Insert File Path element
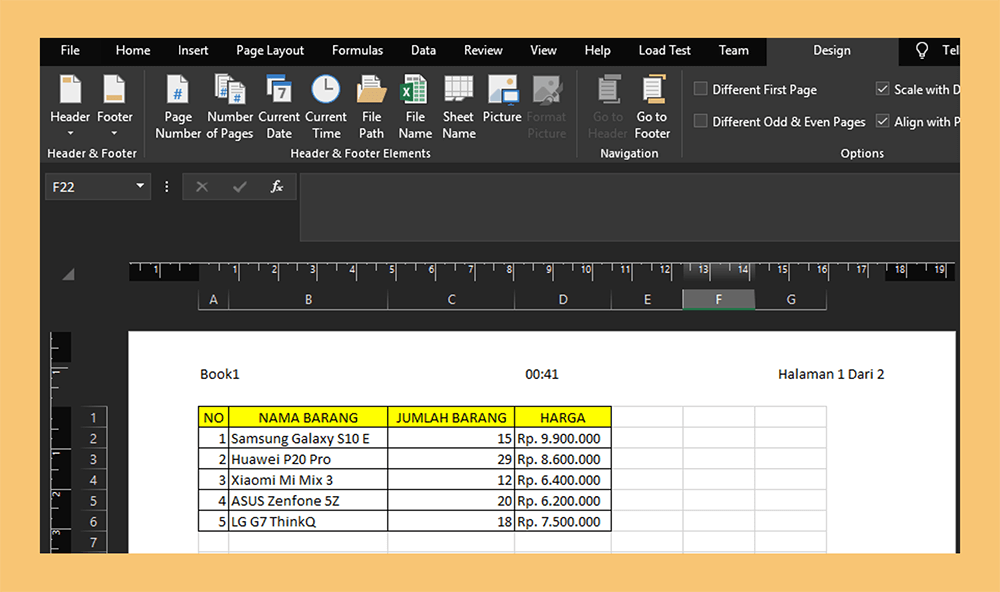Screen dimensions: 1000x592 tap(371, 107)
